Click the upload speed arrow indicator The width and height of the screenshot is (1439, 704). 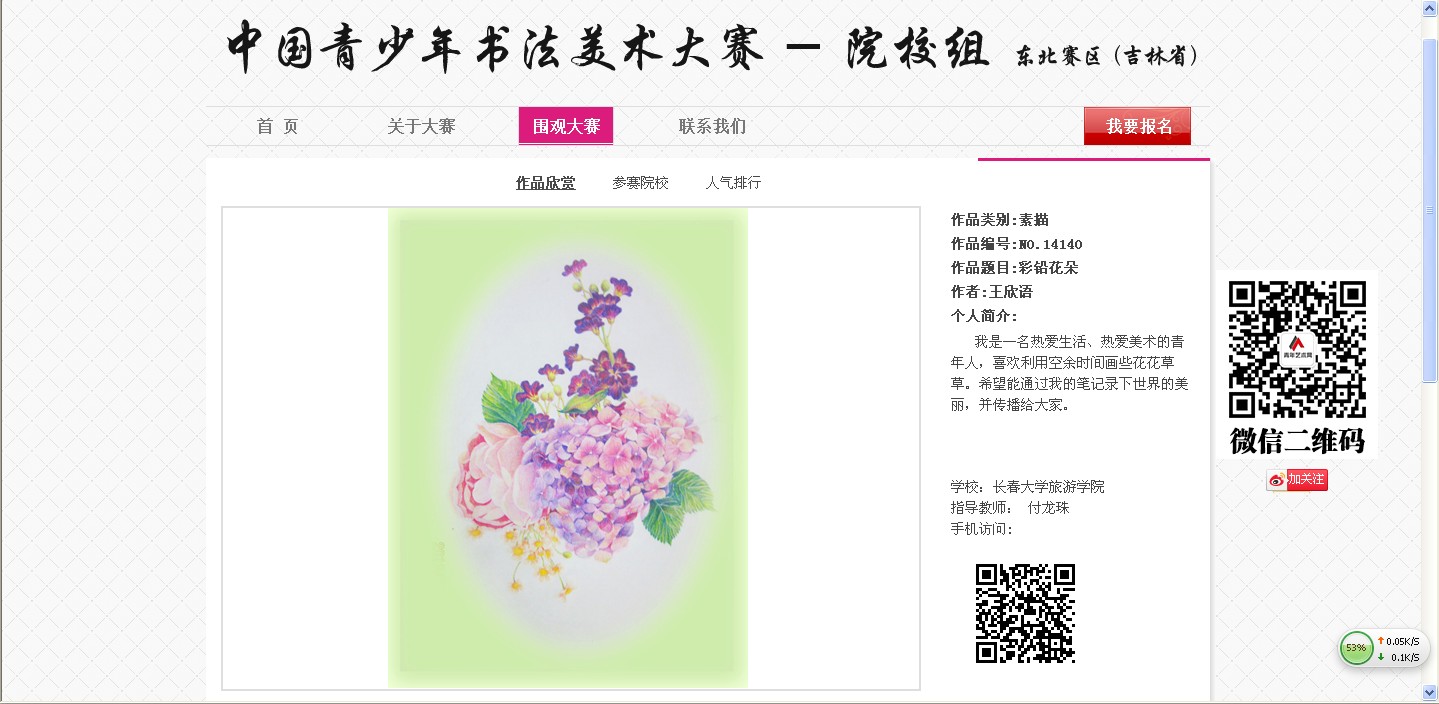pyautogui.click(x=1381, y=641)
